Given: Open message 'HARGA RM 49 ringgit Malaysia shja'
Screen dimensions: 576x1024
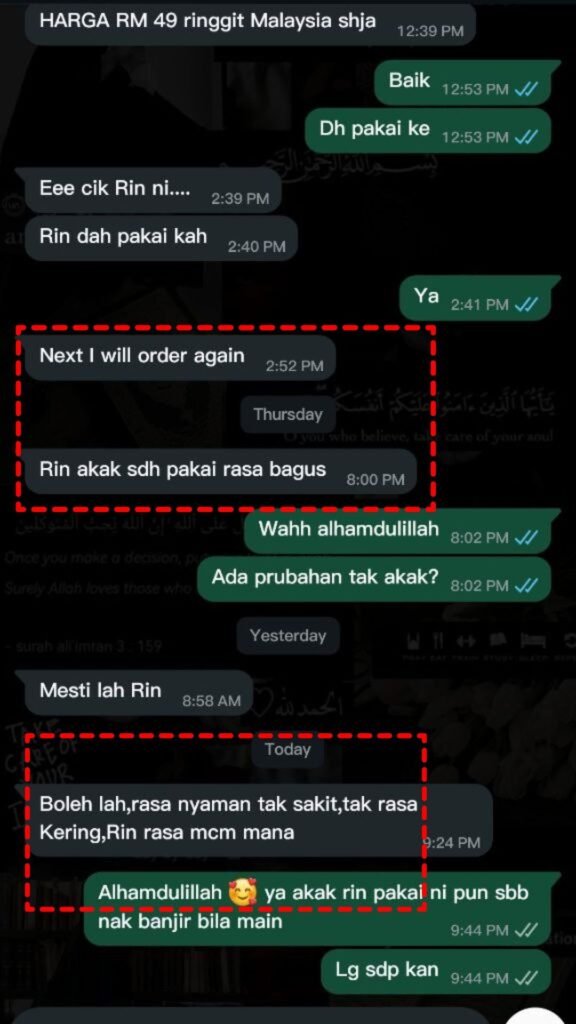Looking at the screenshot, I should (250, 24).
